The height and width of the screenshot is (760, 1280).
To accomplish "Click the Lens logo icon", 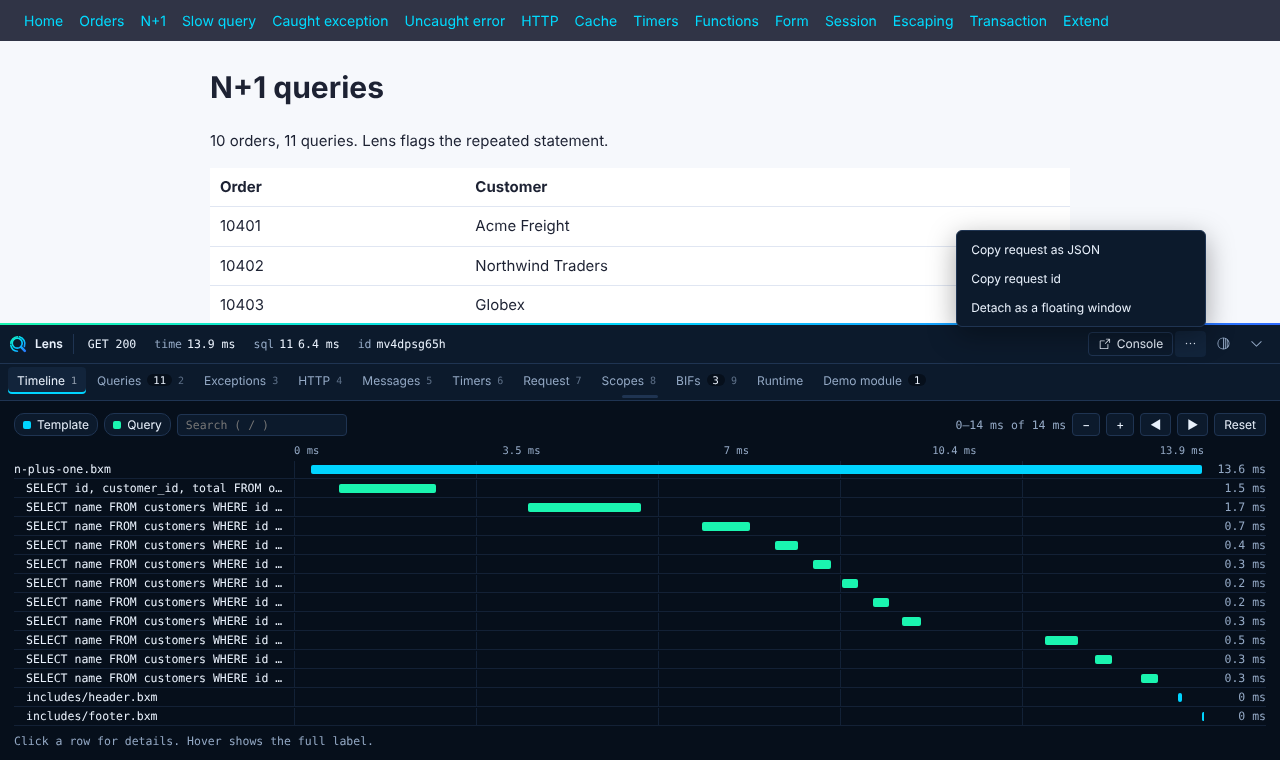I will 18,344.
